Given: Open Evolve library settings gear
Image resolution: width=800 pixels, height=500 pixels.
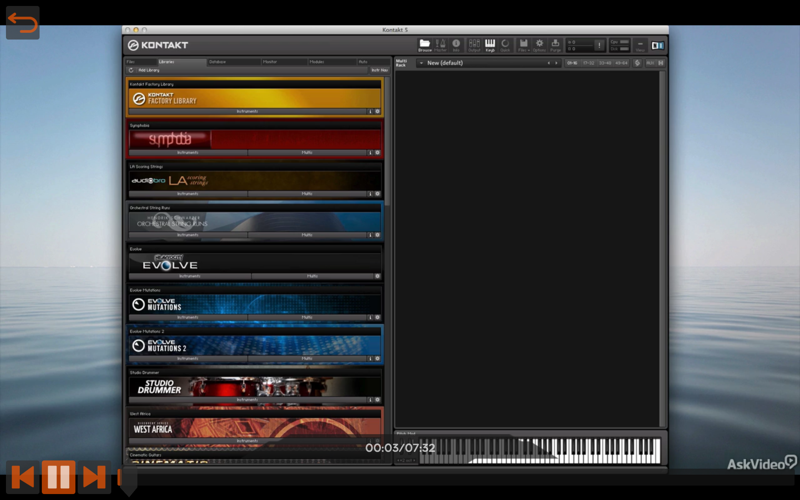Looking at the screenshot, I should (378, 276).
